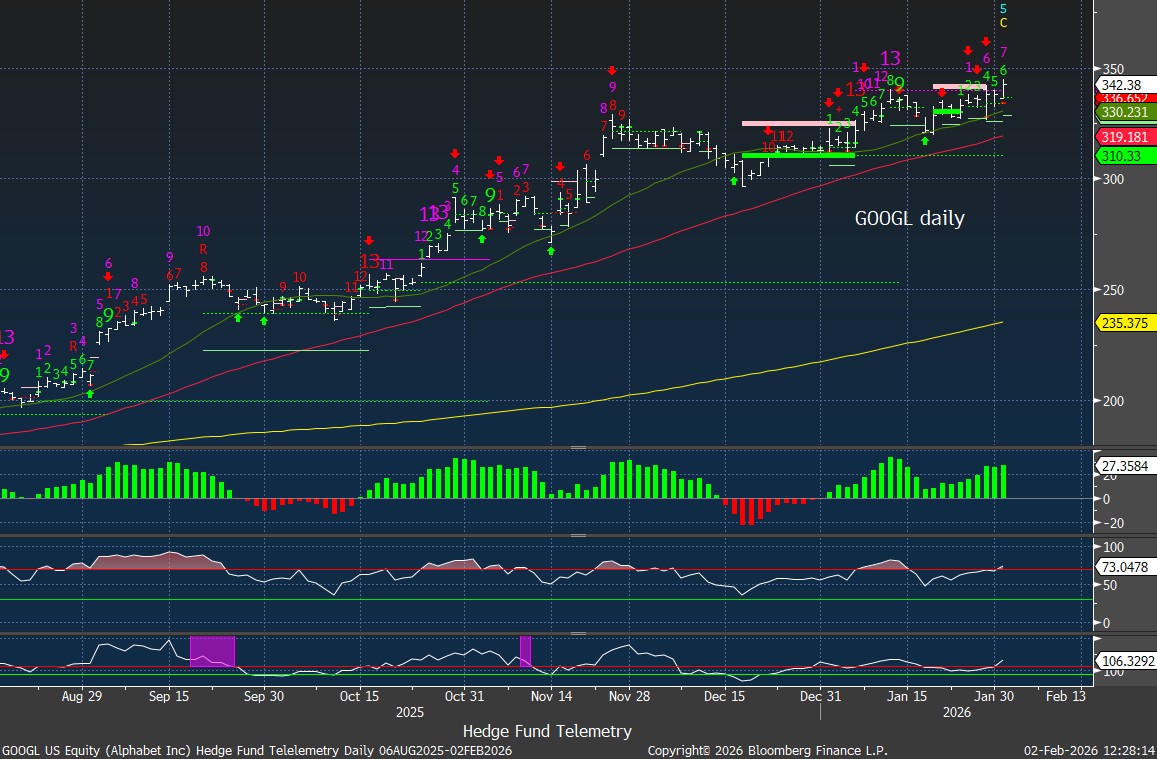Click the Bloomberg Finance L.P. copyright text
This screenshot has height=759, width=1157.
767,750
